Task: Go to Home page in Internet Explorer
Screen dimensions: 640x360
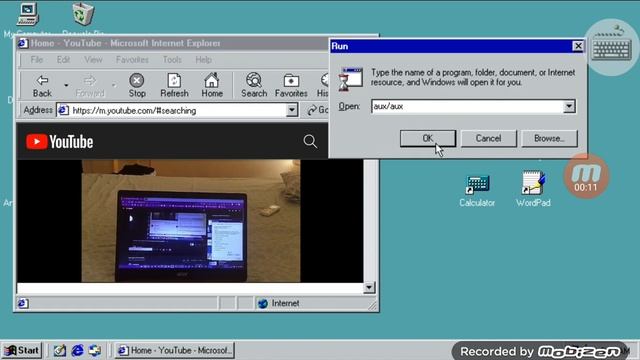Action: [x=212, y=86]
